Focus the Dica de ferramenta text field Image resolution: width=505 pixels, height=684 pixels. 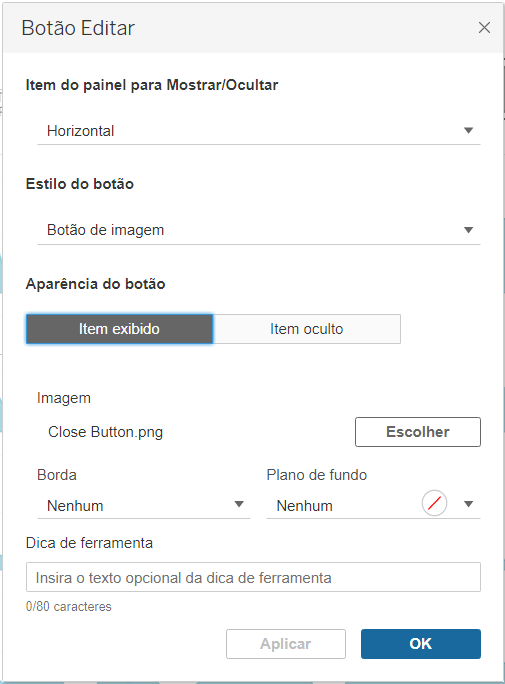click(253, 577)
